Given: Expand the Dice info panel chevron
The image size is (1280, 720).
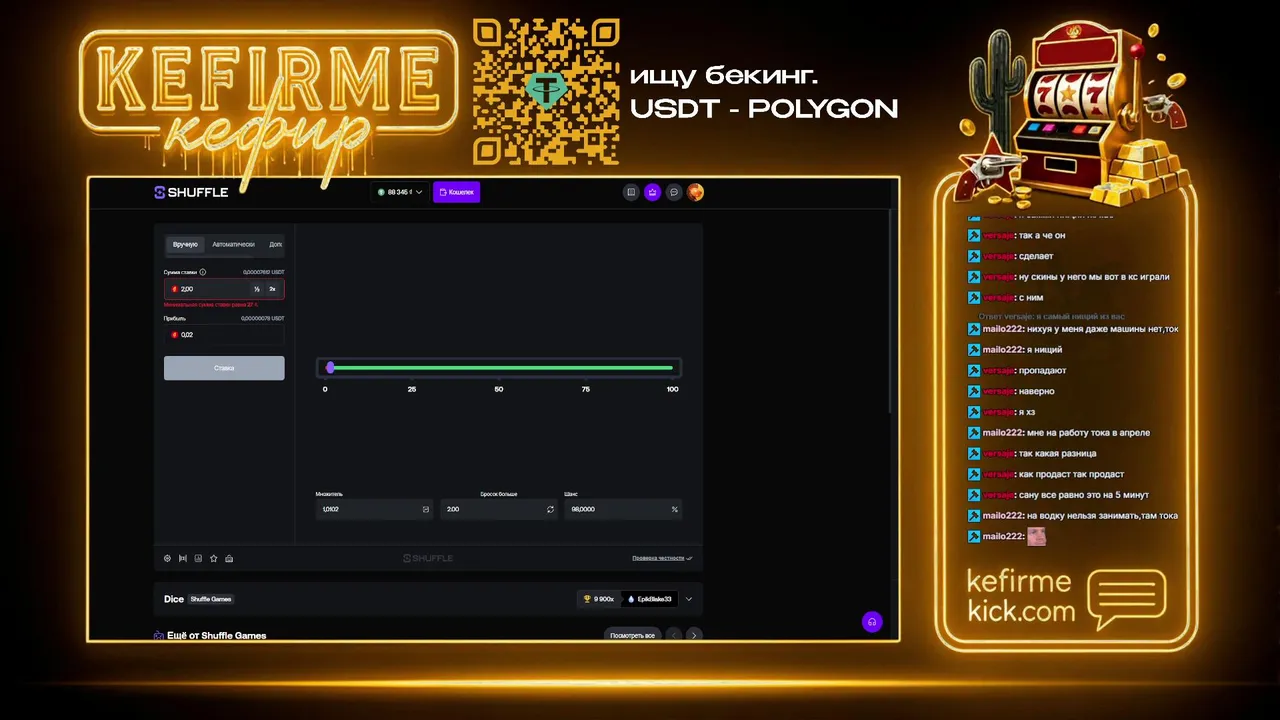Looking at the screenshot, I should (688, 599).
